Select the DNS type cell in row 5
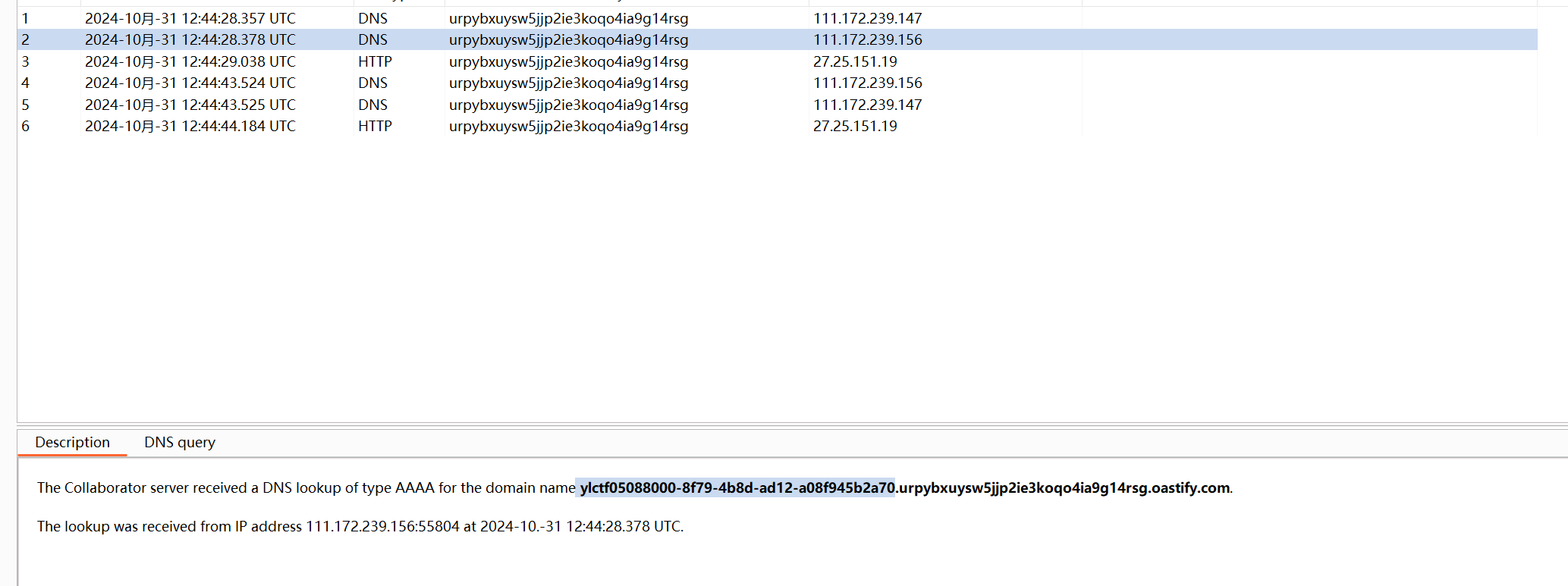1568x586 pixels. 372,105
